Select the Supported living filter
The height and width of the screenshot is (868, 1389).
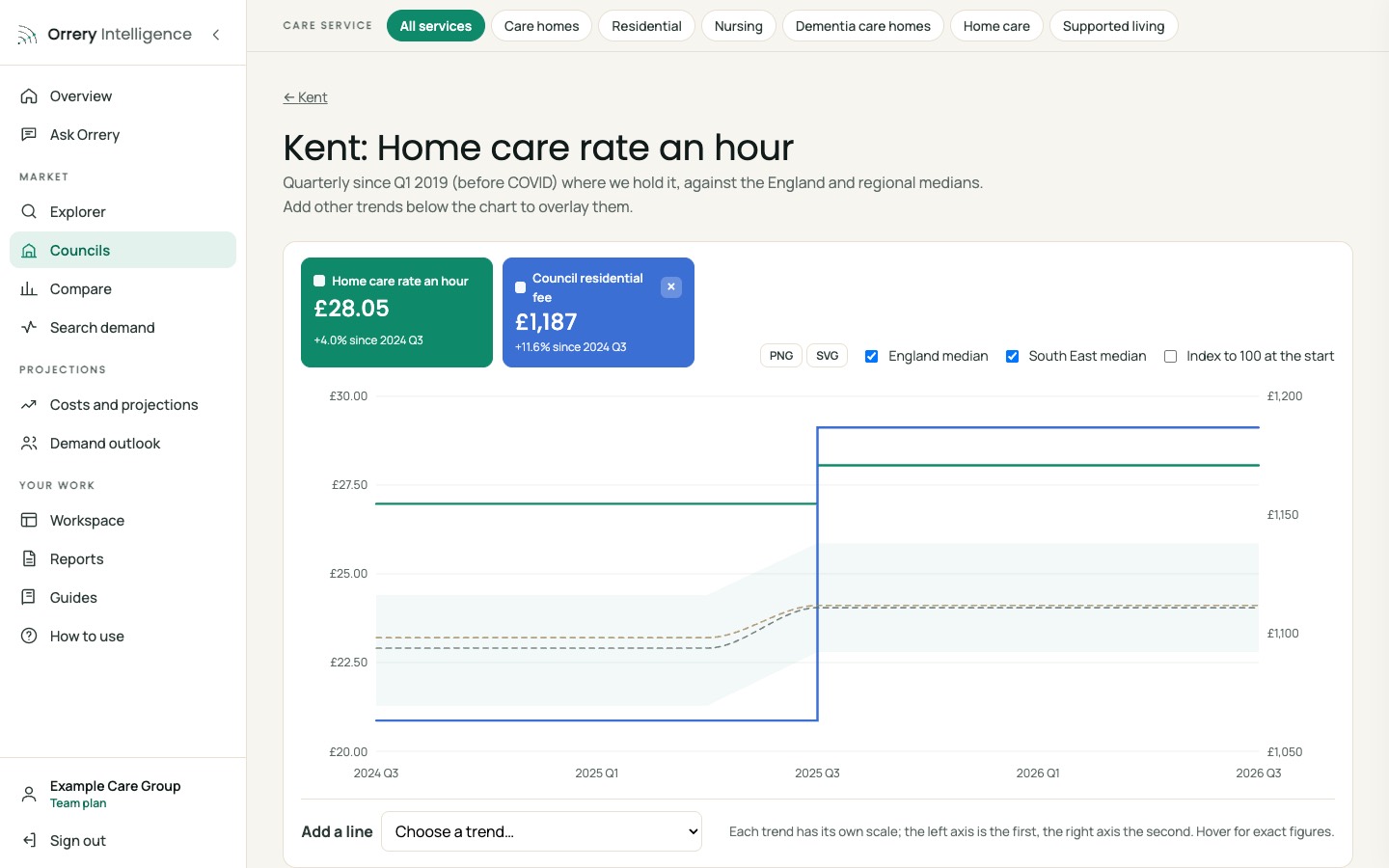point(1113,26)
